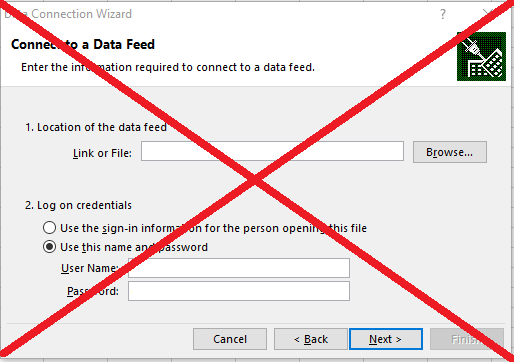Viewport: 514px width, 362px height.
Task: Click the greyed-out Finish button
Action: [467, 339]
